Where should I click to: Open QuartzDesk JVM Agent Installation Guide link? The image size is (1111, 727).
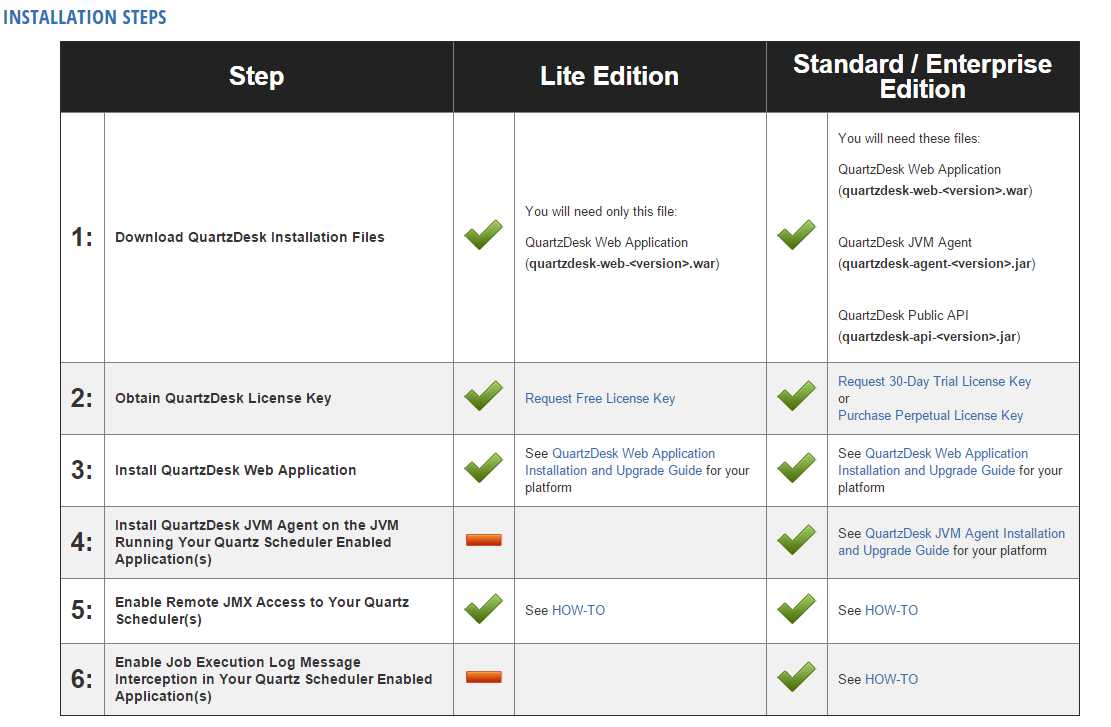(x=952, y=541)
